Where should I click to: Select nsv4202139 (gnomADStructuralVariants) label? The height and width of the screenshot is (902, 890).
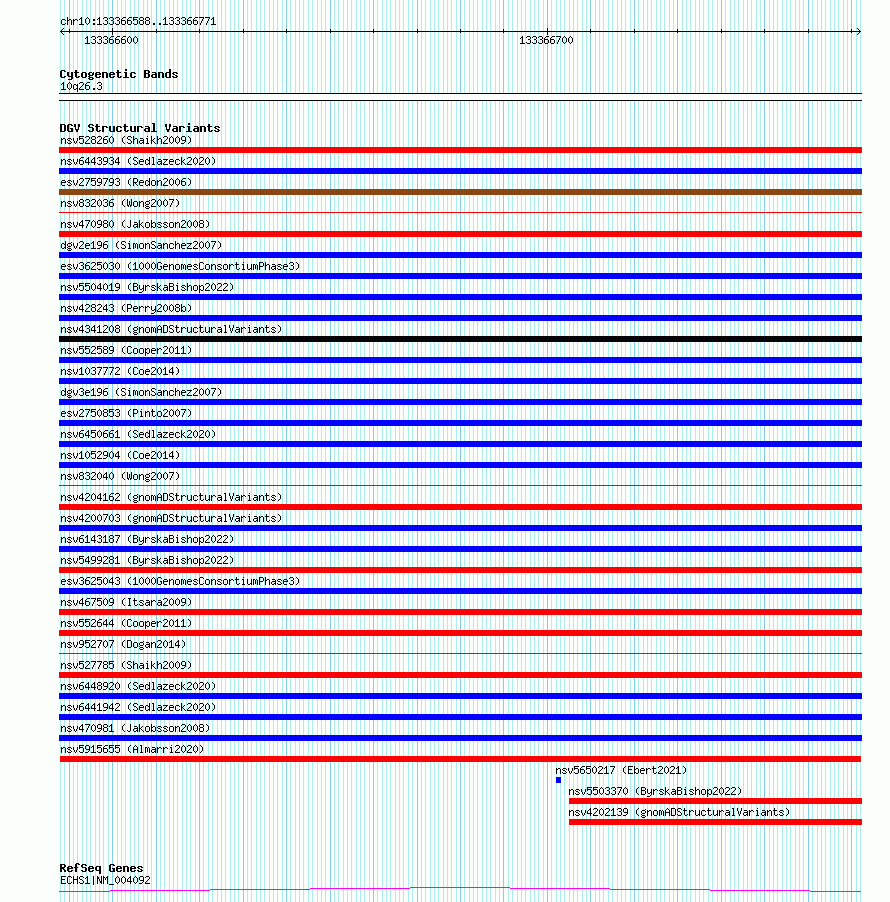click(679, 812)
